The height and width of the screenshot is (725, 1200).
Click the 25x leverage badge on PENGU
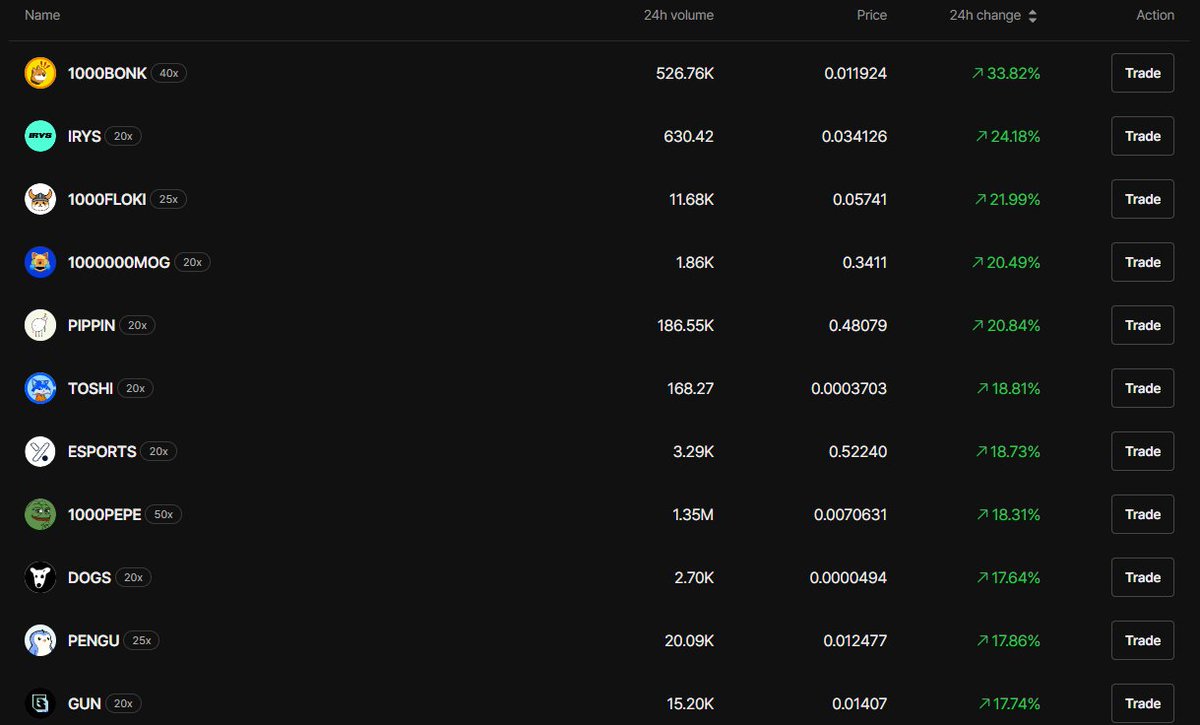click(x=141, y=640)
